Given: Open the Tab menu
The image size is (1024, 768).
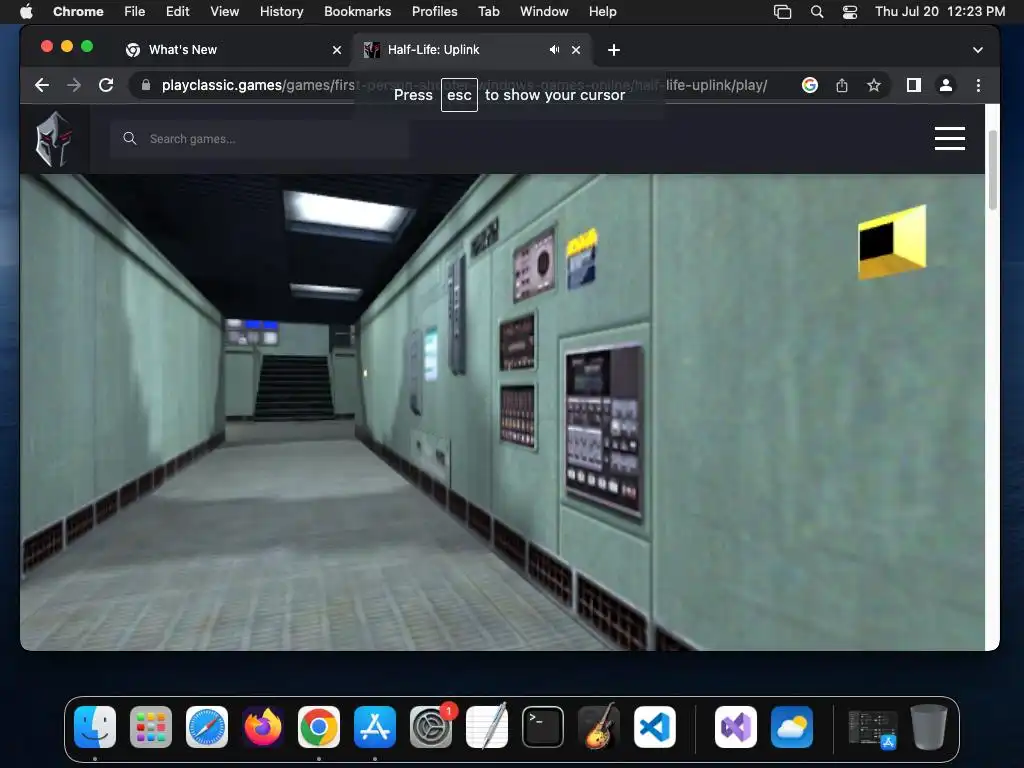Looking at the screenshot, I should [x=488, y=11].
